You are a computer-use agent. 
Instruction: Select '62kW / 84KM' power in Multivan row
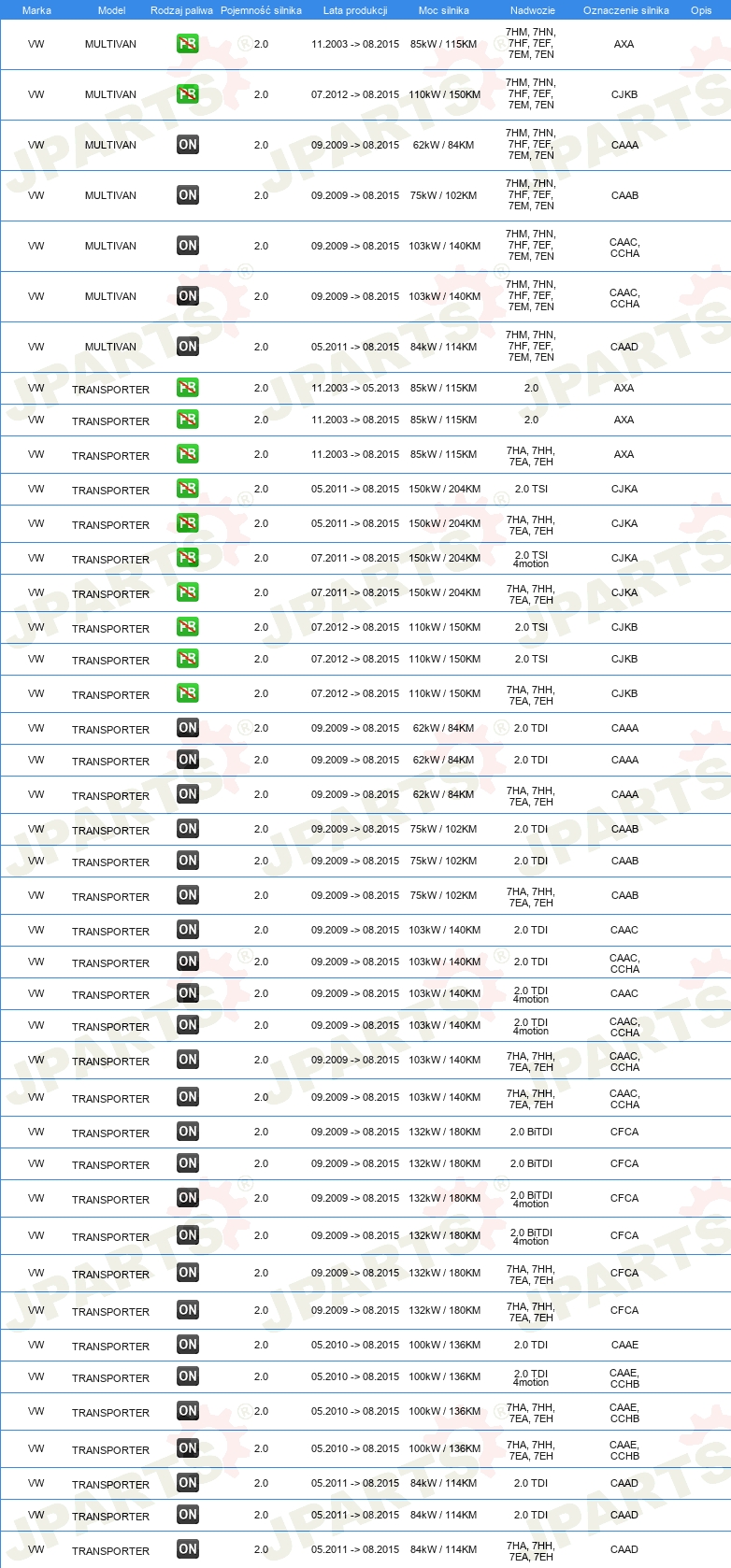click(444, 145)
